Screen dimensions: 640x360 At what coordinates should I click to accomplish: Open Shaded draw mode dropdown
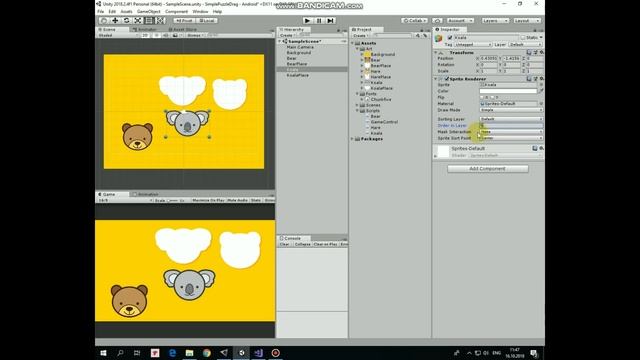point(118,36)
